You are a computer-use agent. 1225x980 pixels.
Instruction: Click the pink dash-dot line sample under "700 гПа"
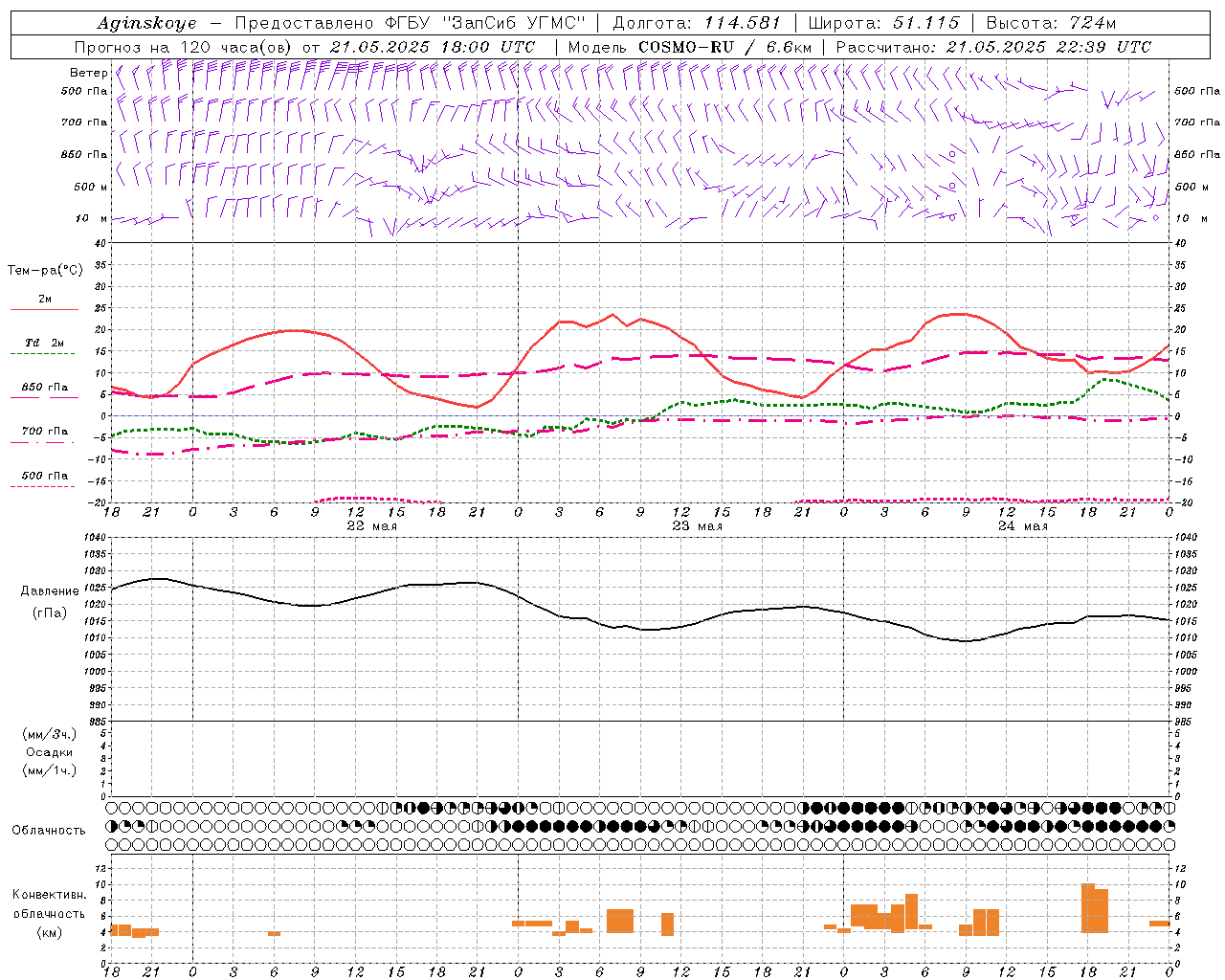[x=42, y=442]
